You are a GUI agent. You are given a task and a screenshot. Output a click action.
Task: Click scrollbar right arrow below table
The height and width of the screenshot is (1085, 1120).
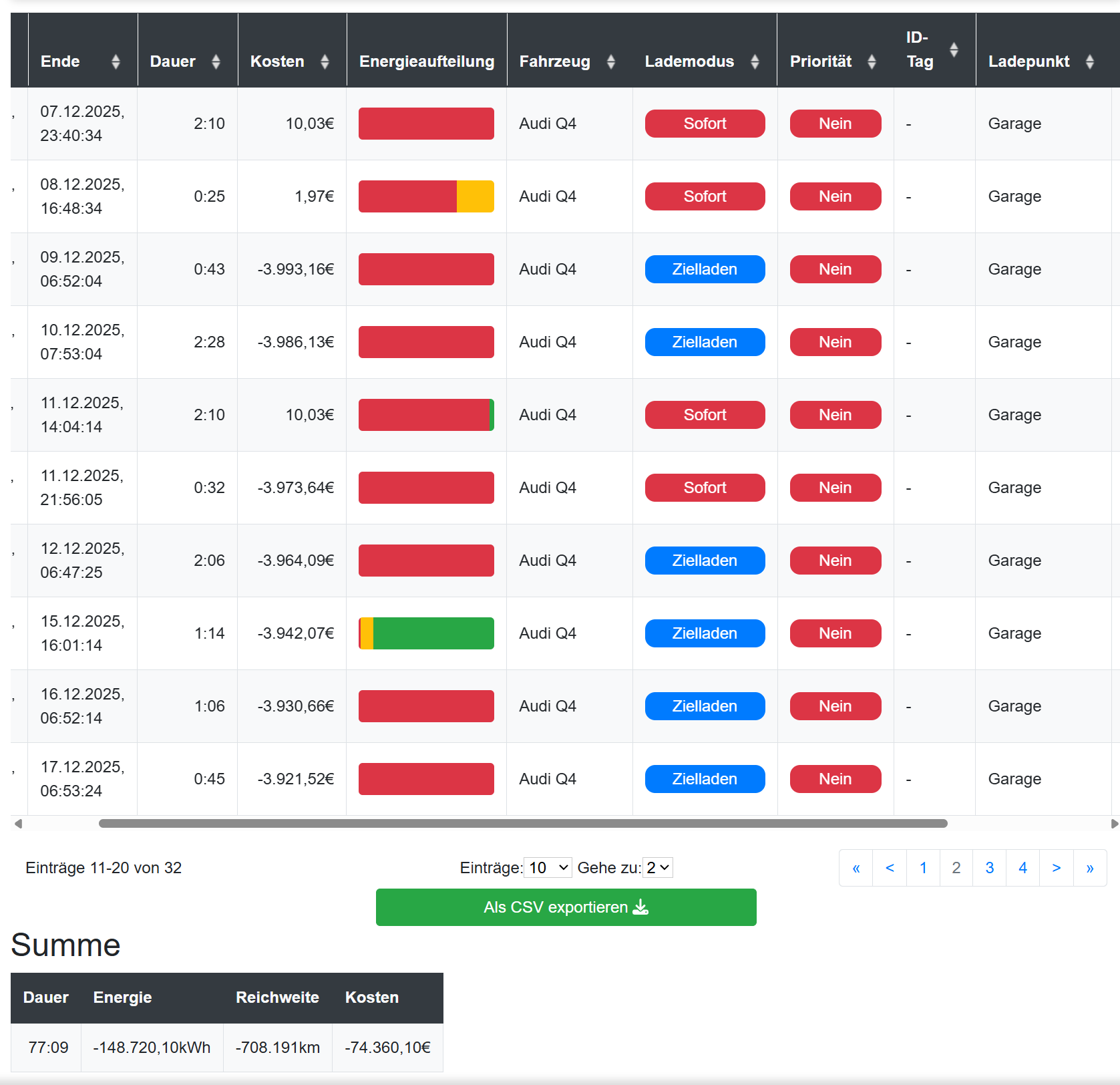[x=1114, y=824]
